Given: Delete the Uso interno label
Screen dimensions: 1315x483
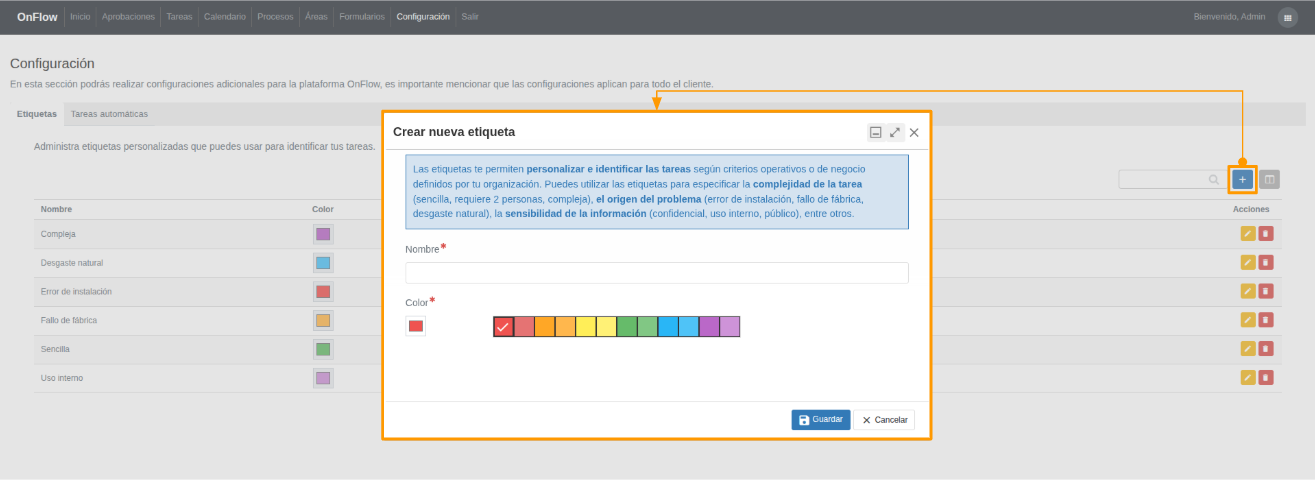Looking at the screenshot, I should coord(1266,378).
